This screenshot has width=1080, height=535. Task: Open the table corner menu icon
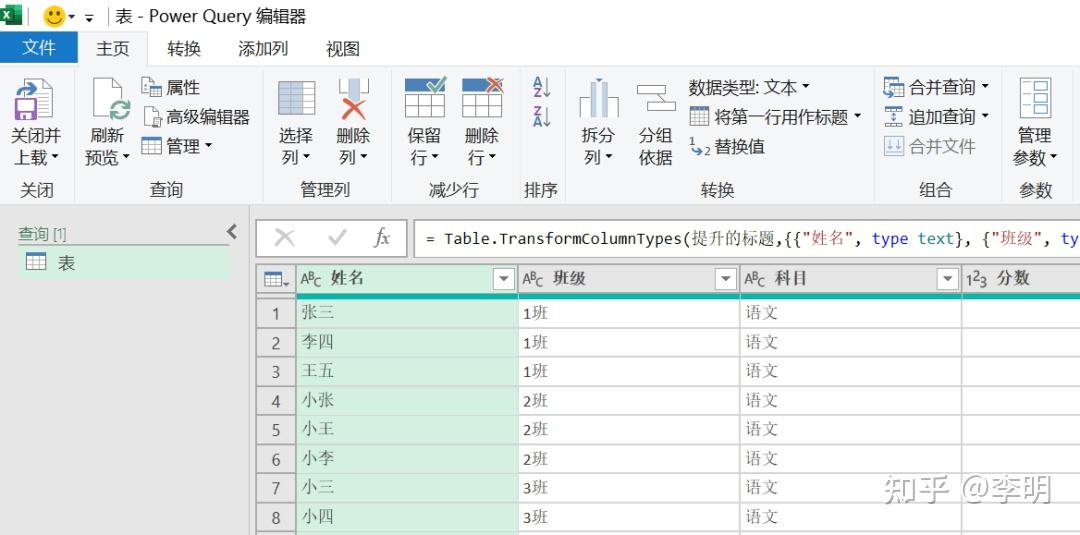tap(276, 279)
